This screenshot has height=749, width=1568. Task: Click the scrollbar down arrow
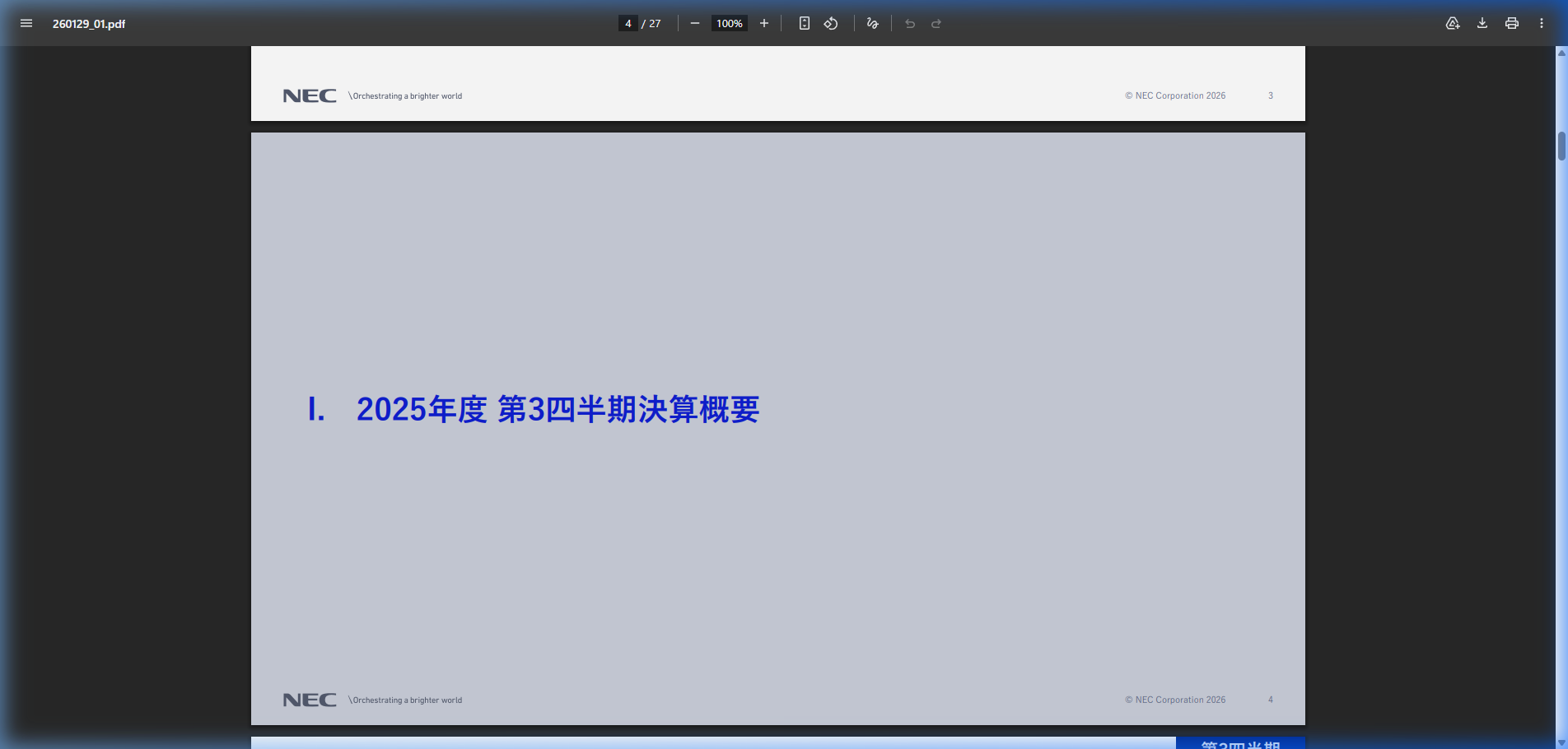(x=1561, y=742)
